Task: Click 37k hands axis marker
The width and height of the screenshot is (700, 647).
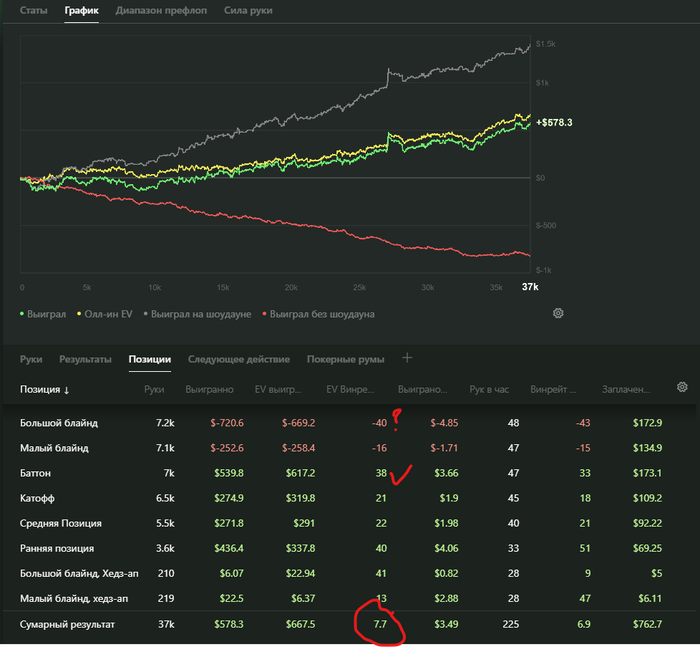Action: tap(530, 287)
